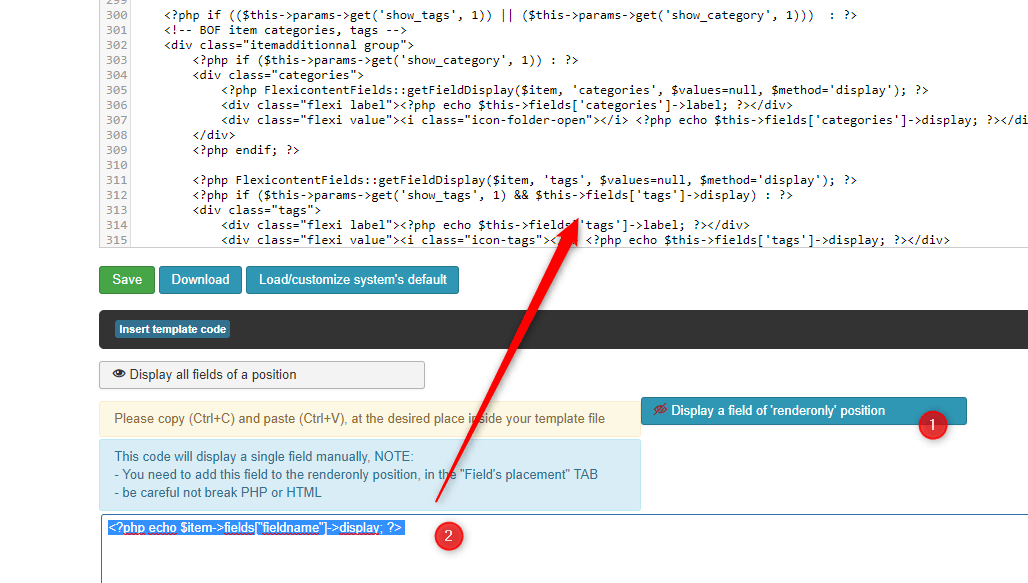This screenshot has width=1028, height=583.
Task: Click line number 300 in the editor gutter
Action: coord(116,15)
